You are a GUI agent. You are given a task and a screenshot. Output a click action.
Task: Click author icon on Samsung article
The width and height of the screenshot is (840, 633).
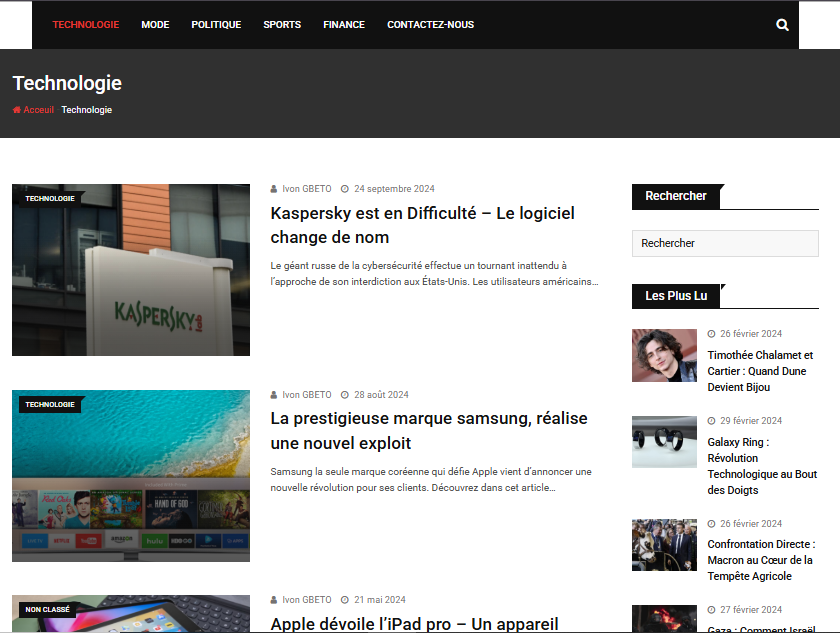pos(274,395)
